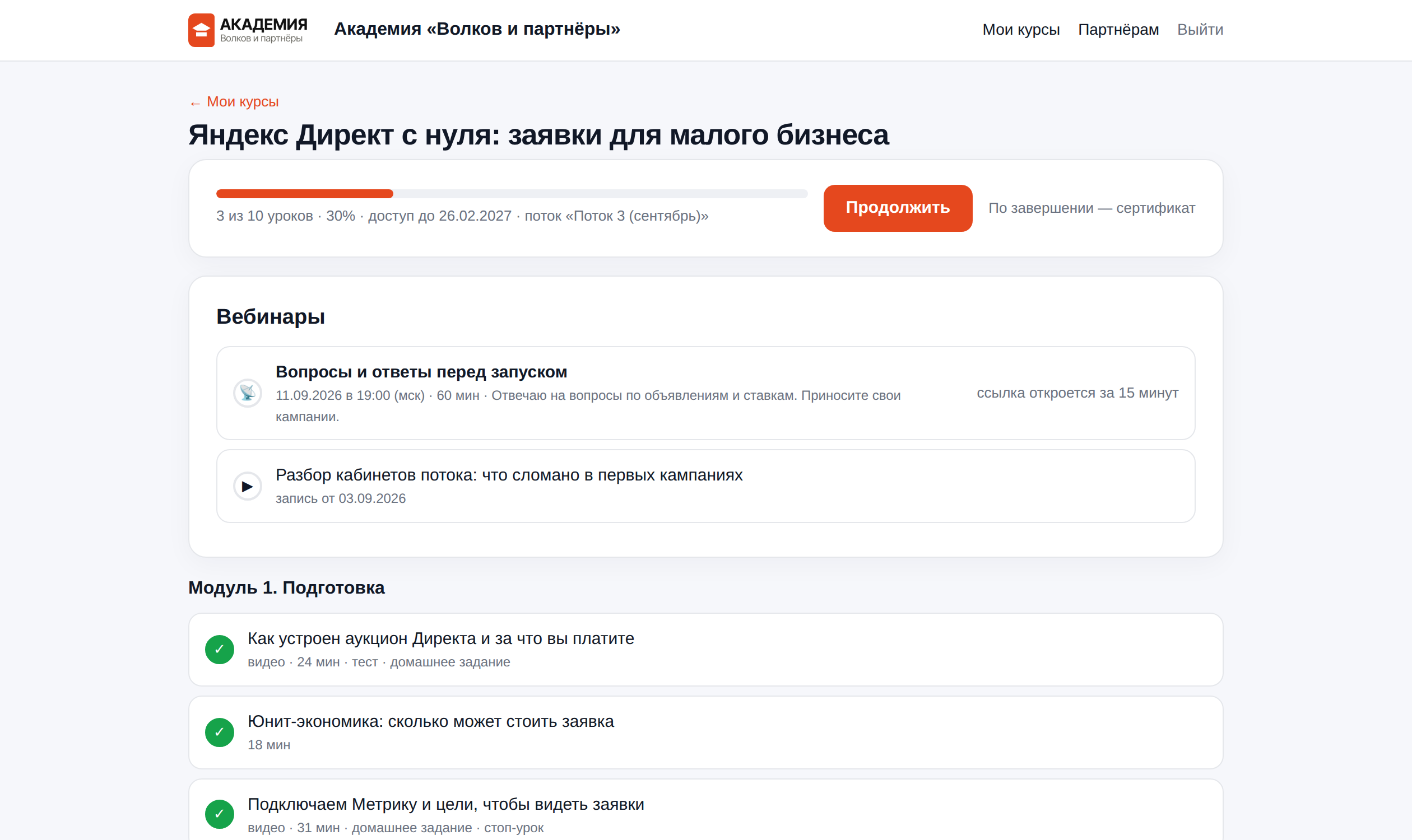Click Выйти to log out
Screen dimensions: 1412x840
1200,30
